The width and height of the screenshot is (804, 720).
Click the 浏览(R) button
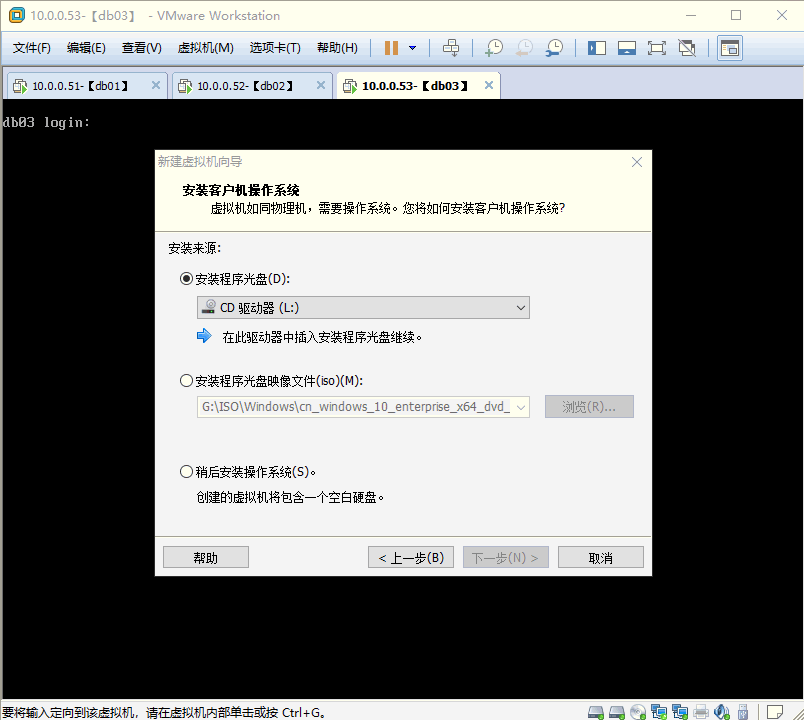click(589, 406)
